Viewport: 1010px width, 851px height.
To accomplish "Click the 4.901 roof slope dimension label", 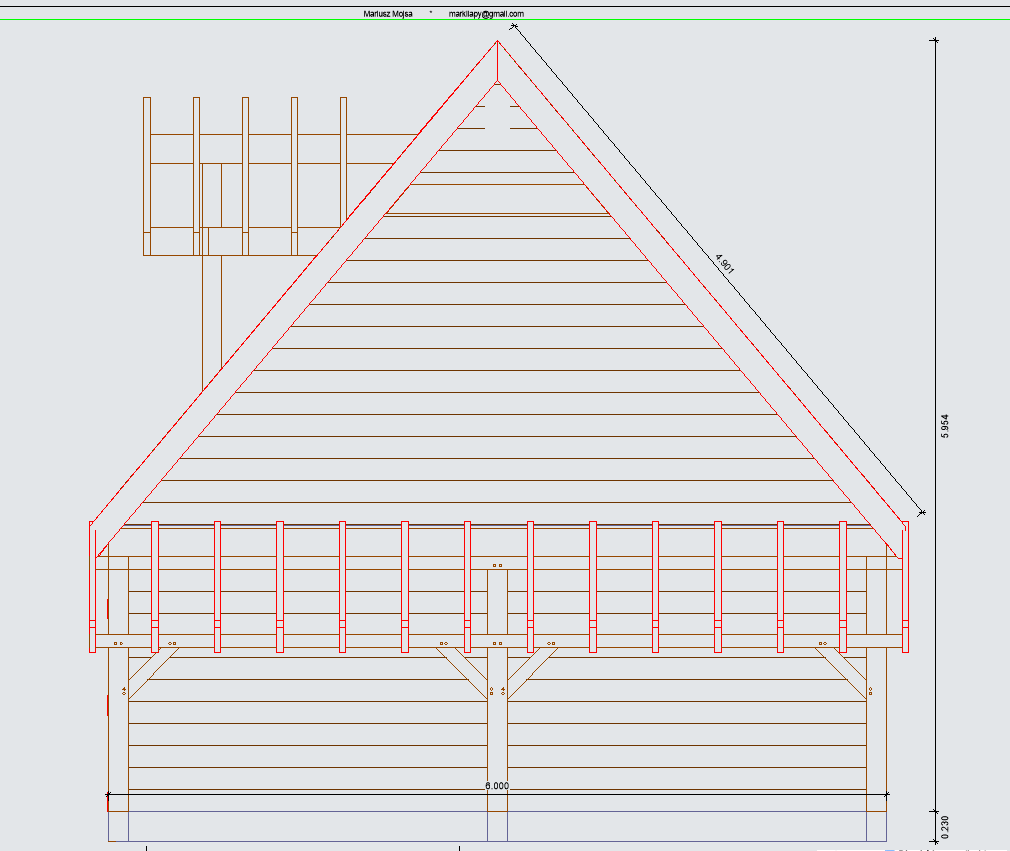I will [x=725, y=263].
